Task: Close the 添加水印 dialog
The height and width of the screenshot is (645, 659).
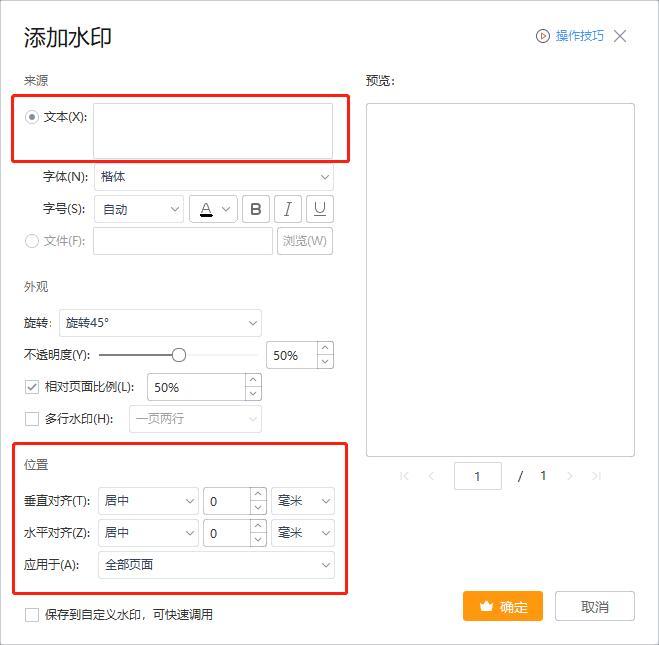Action: (620, 36)
